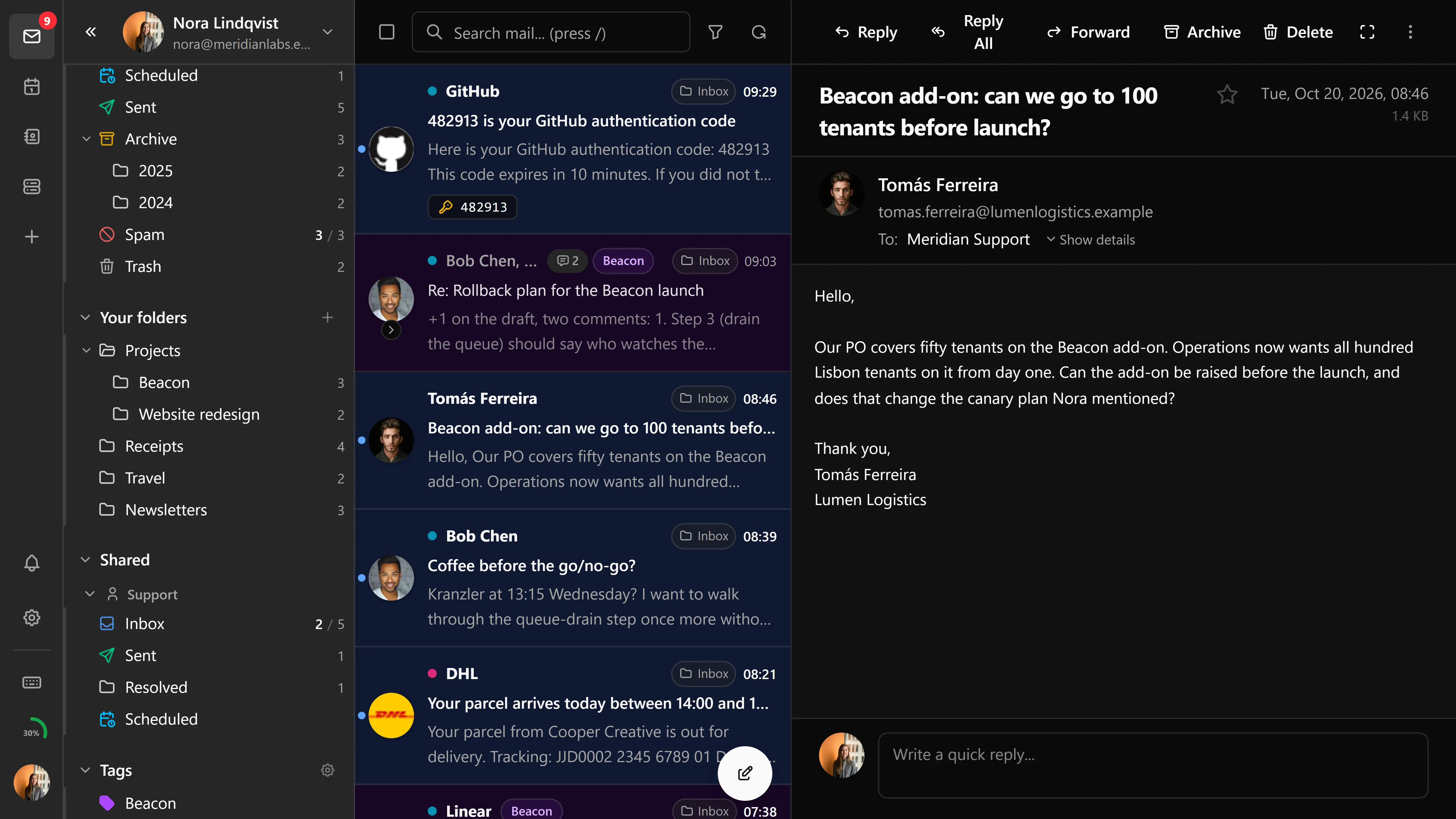This screenshot has width=1456, height=819.
Task: Toggle fullscreen view icon
Action: point(1367,32)
